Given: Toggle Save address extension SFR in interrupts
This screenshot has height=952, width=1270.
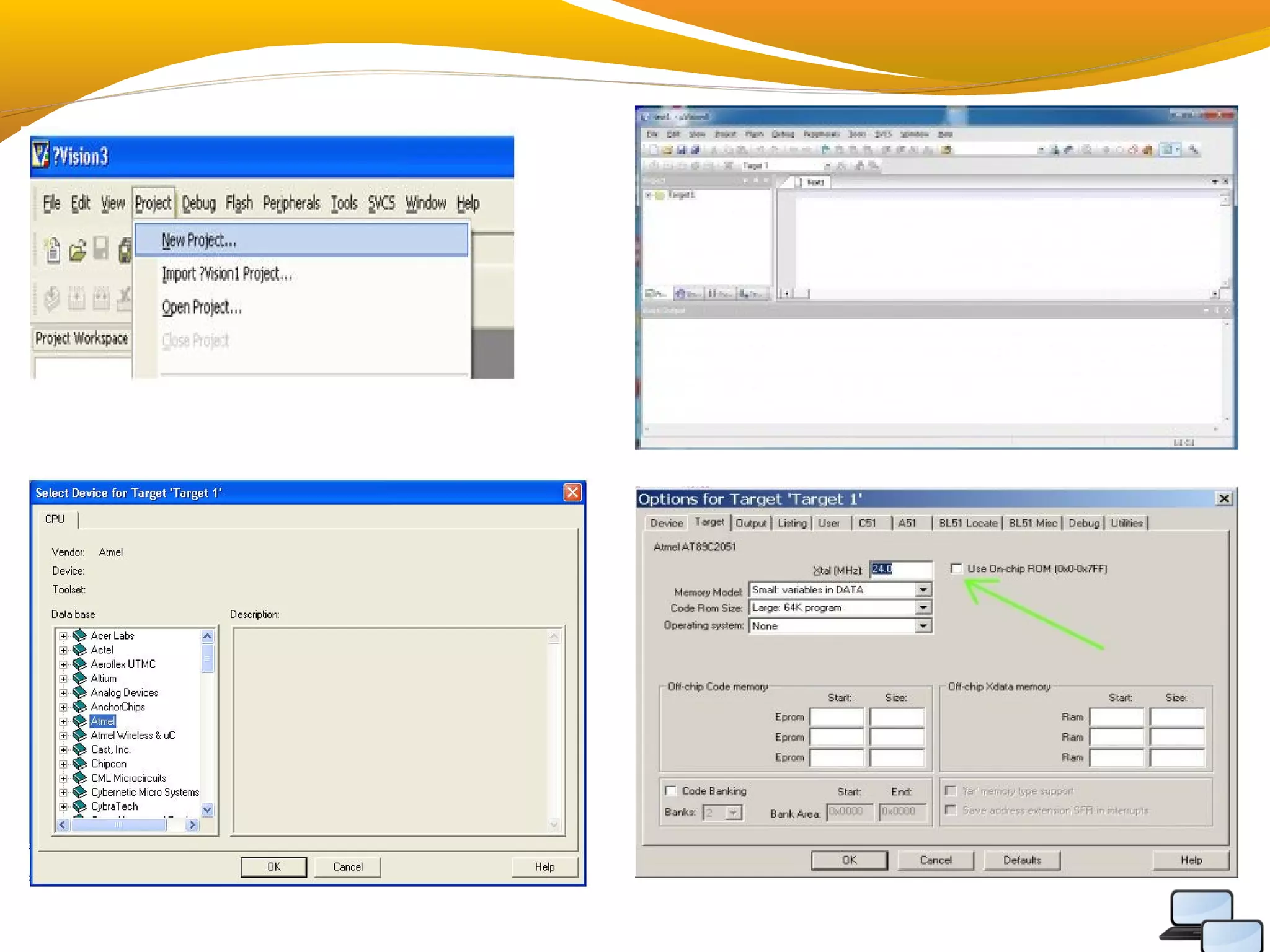Looking at the screenshot, I should [950, 809].
